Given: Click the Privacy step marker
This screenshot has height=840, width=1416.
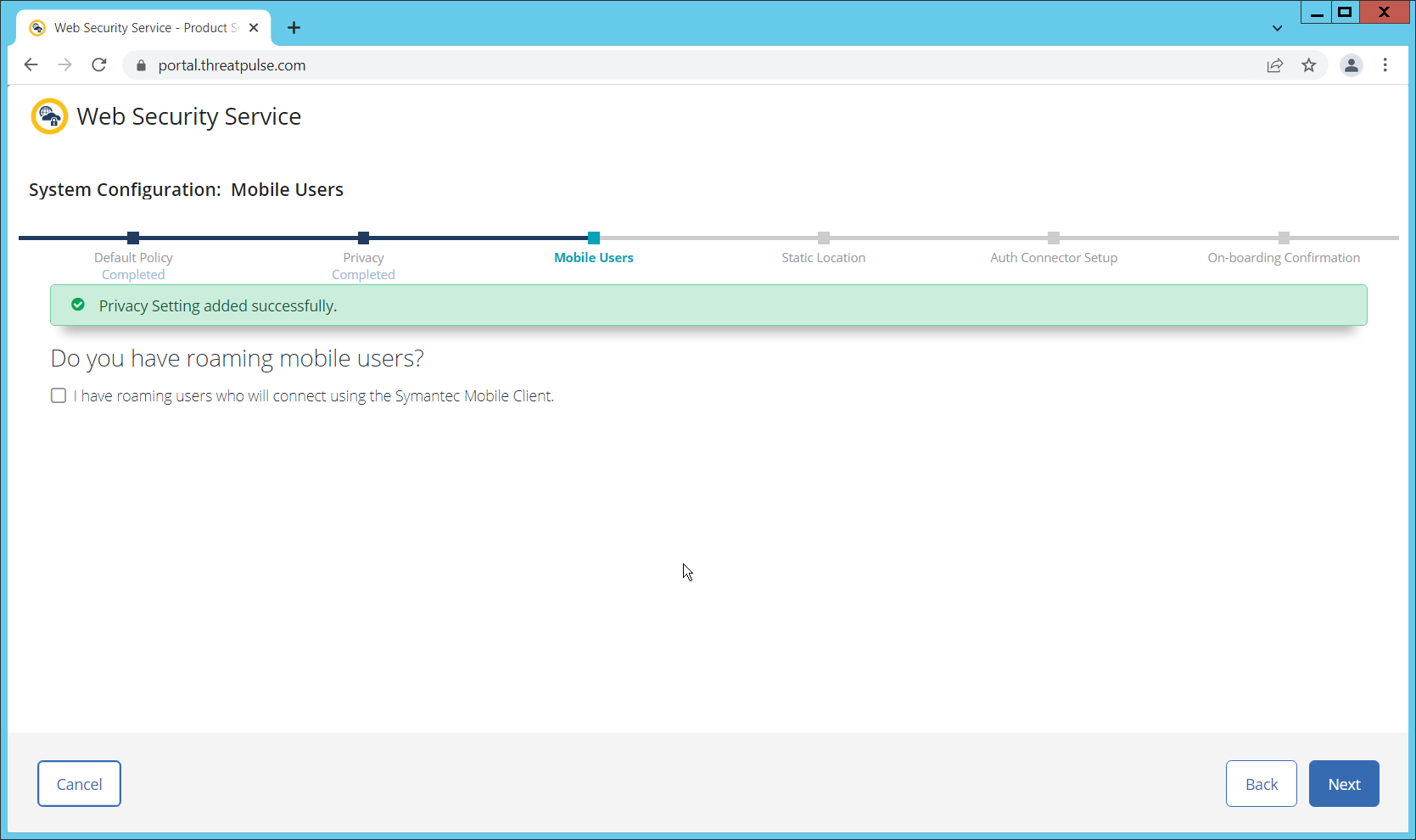Looking at the screenshot, I should pos(363,238).
